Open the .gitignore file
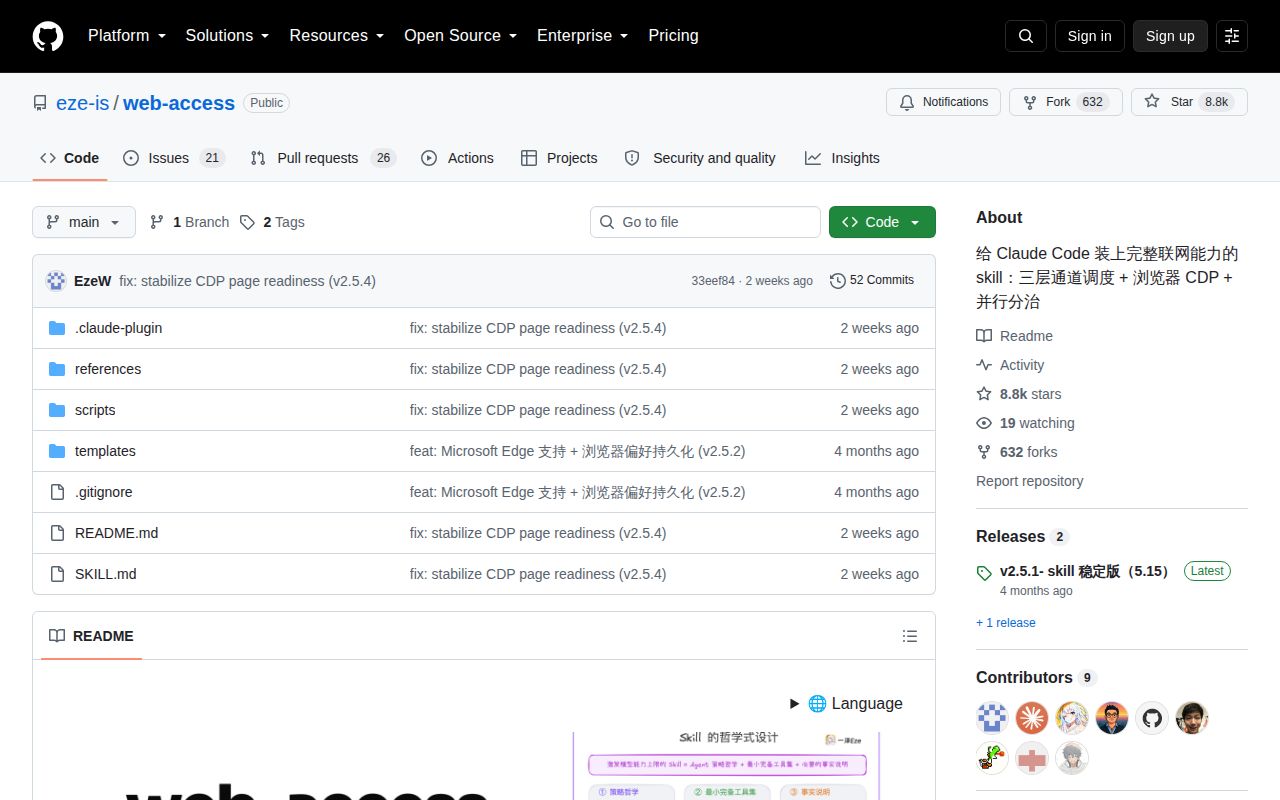The image size is (1280, 800). pyautogui.click(x=103, y=492)
